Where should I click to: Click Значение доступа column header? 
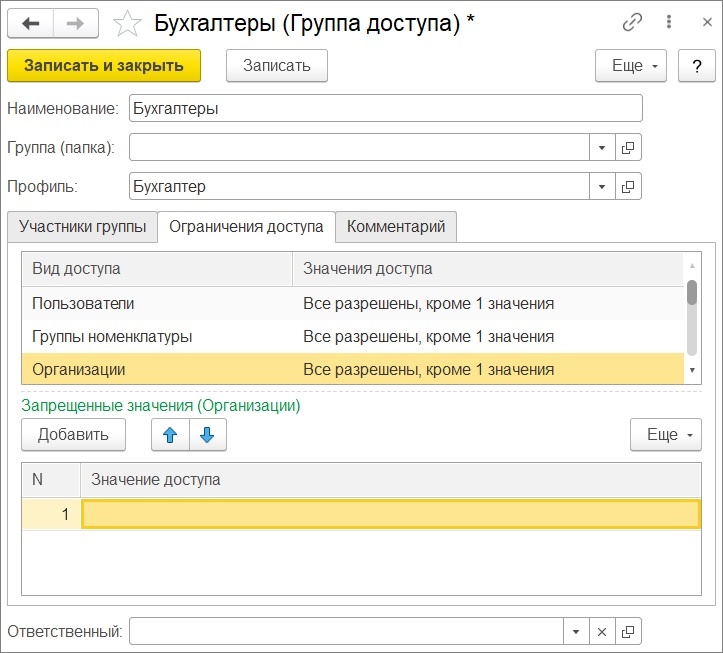tap(391, 480)
